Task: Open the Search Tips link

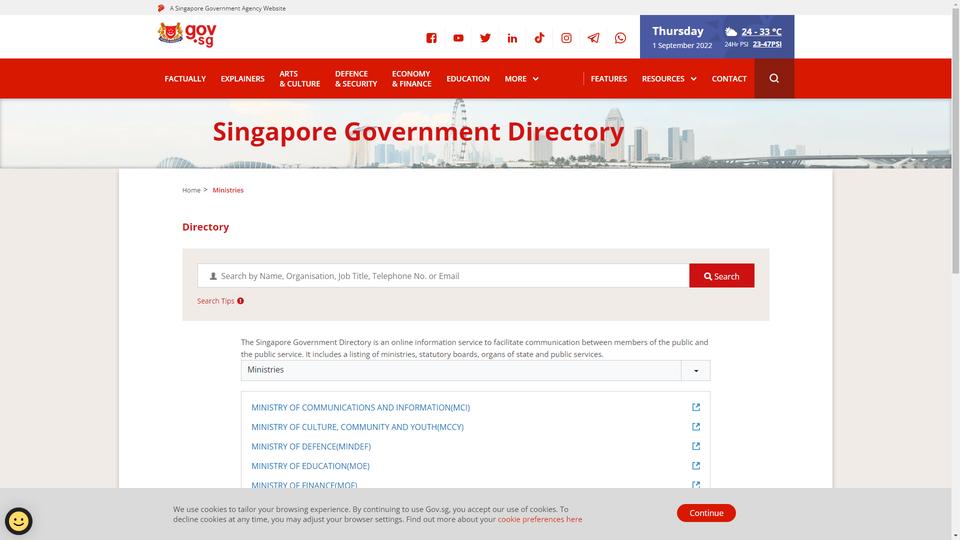Action: point(216,301)
